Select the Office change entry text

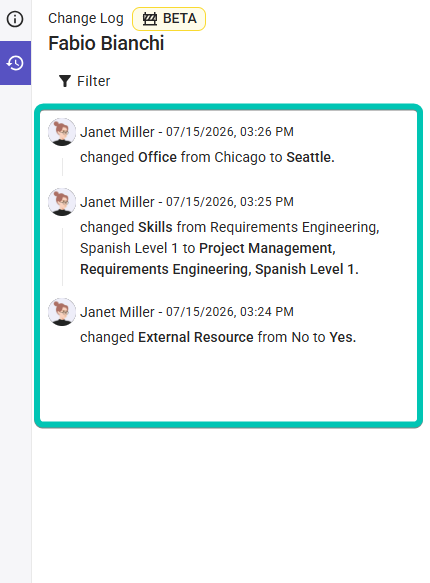click(207, 157)
